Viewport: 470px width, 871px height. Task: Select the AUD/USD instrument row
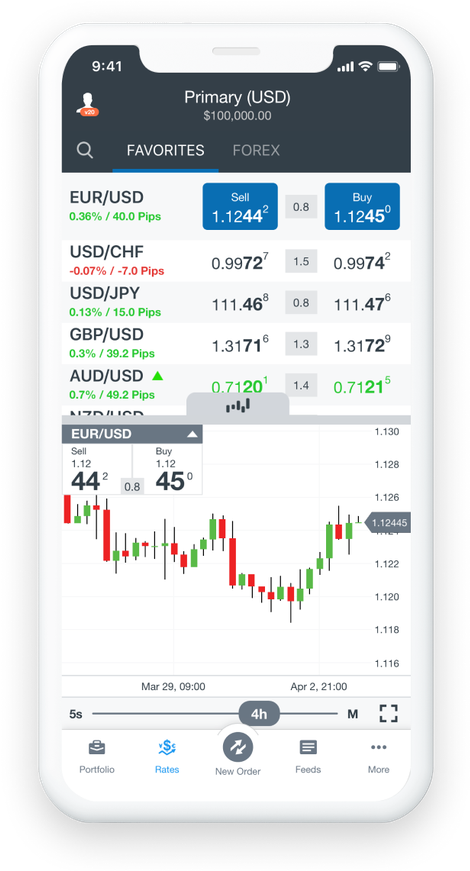pos(236,385)
